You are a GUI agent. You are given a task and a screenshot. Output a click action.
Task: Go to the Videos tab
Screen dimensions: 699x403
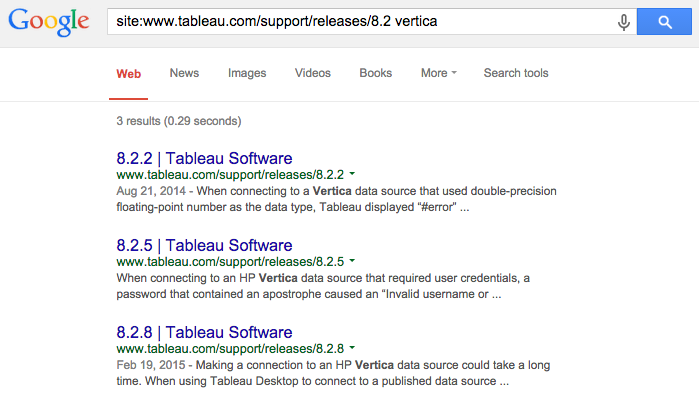point(313,74)
